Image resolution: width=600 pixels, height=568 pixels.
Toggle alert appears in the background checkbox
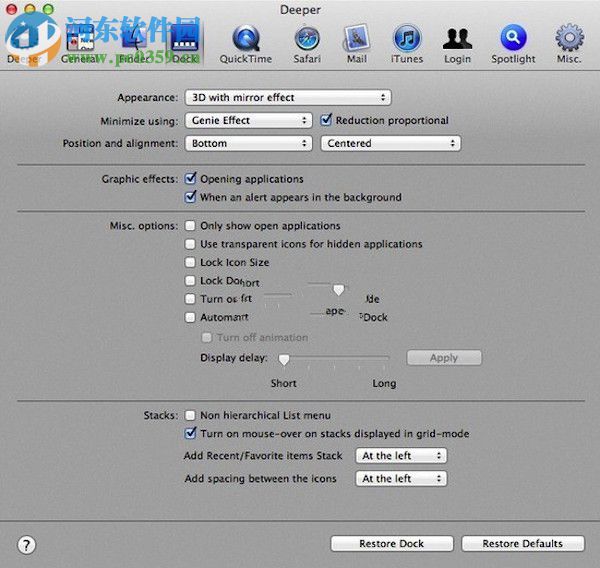(190, 197)
